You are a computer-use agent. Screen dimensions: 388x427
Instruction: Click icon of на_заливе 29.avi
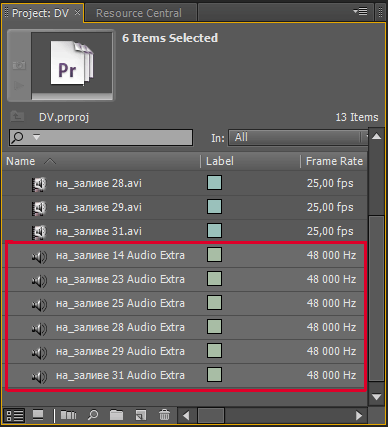tap(39, 208)
